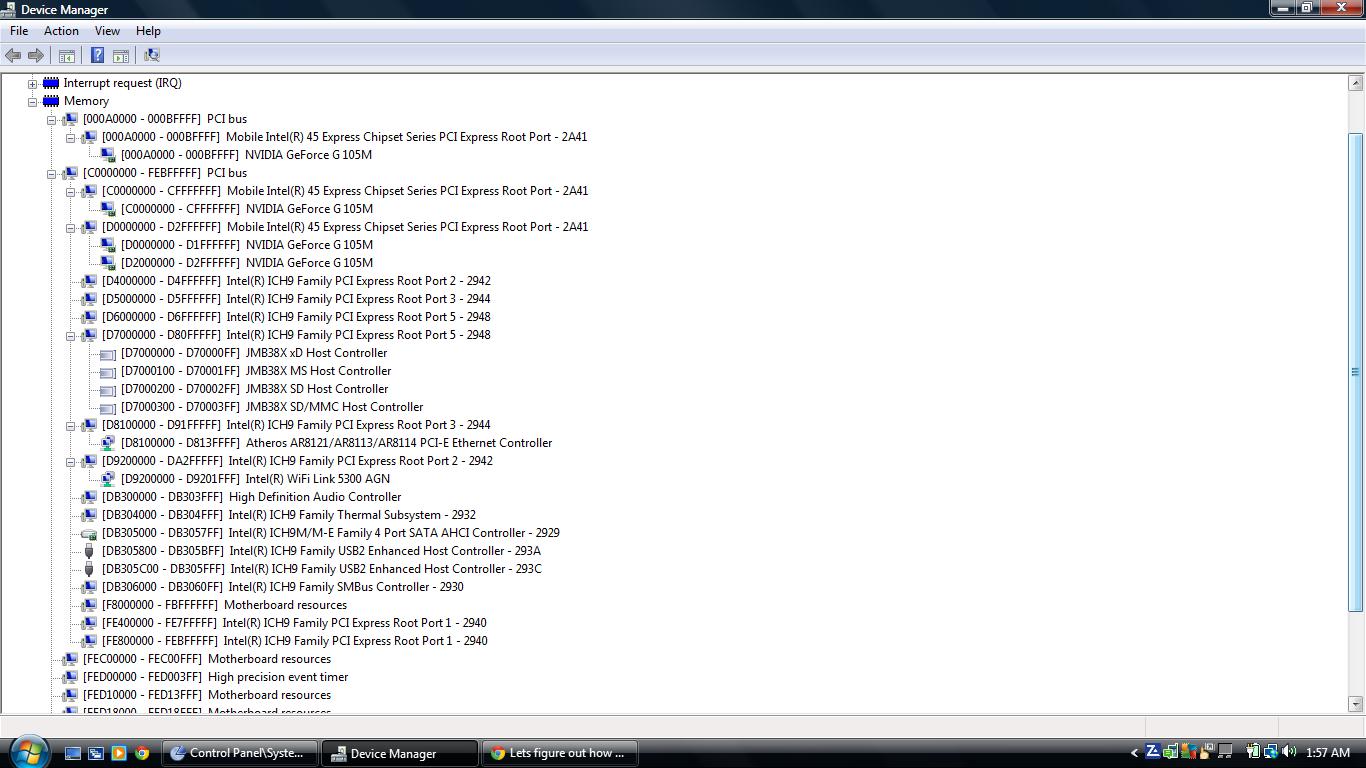Launch Chrome from the quick launch bar
The height and width of the screenshot is (768, 1366).
pyautogui.click(x=142, y=753)
